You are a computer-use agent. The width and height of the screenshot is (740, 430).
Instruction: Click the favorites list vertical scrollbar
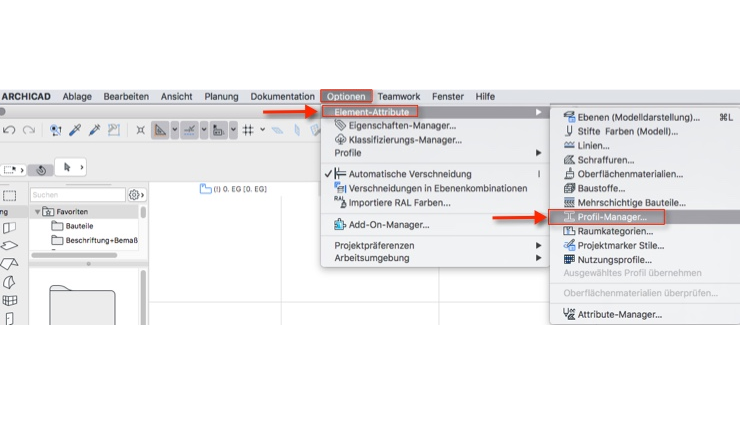[x=143, y=212]
